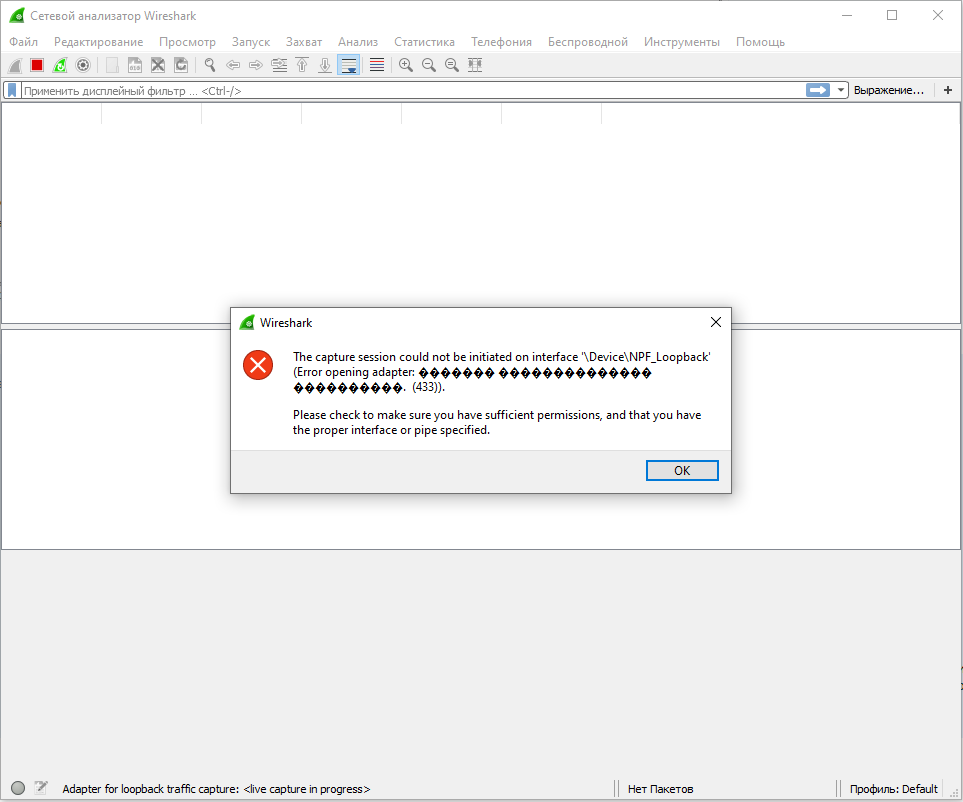963x802 pixels.
Task: Save the capture file via toolbar icon
Action: coord(135,65)
